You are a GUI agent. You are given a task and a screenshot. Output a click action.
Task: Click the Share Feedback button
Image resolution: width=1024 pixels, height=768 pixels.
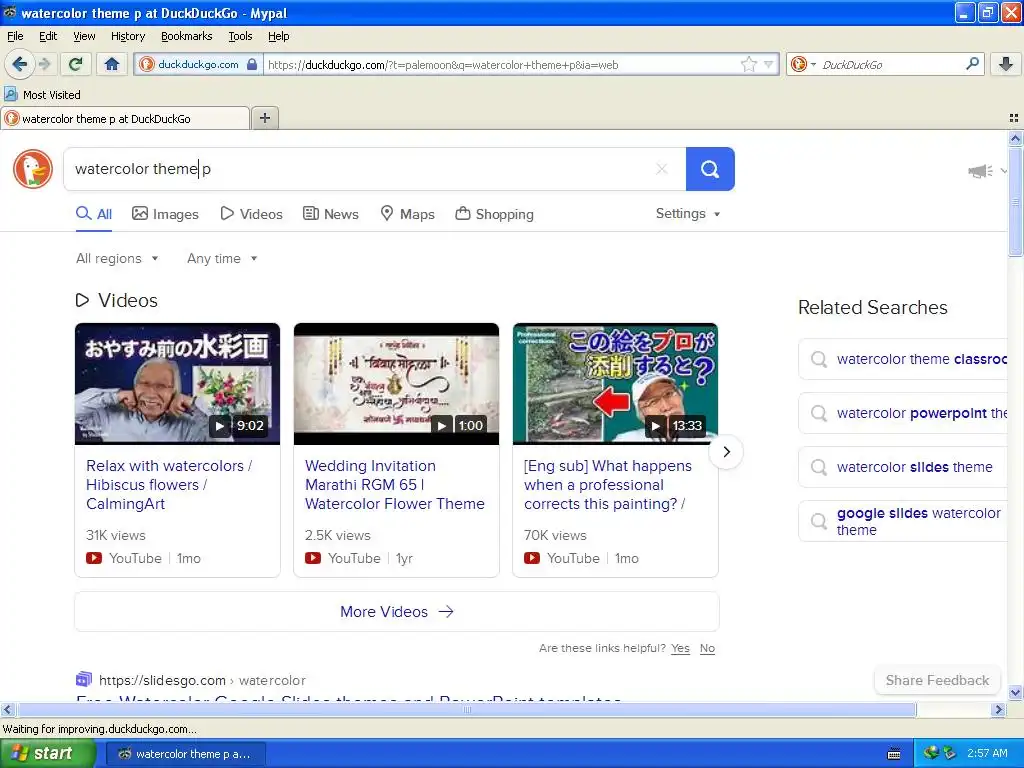pyautogui.click(x=937, y=680)
